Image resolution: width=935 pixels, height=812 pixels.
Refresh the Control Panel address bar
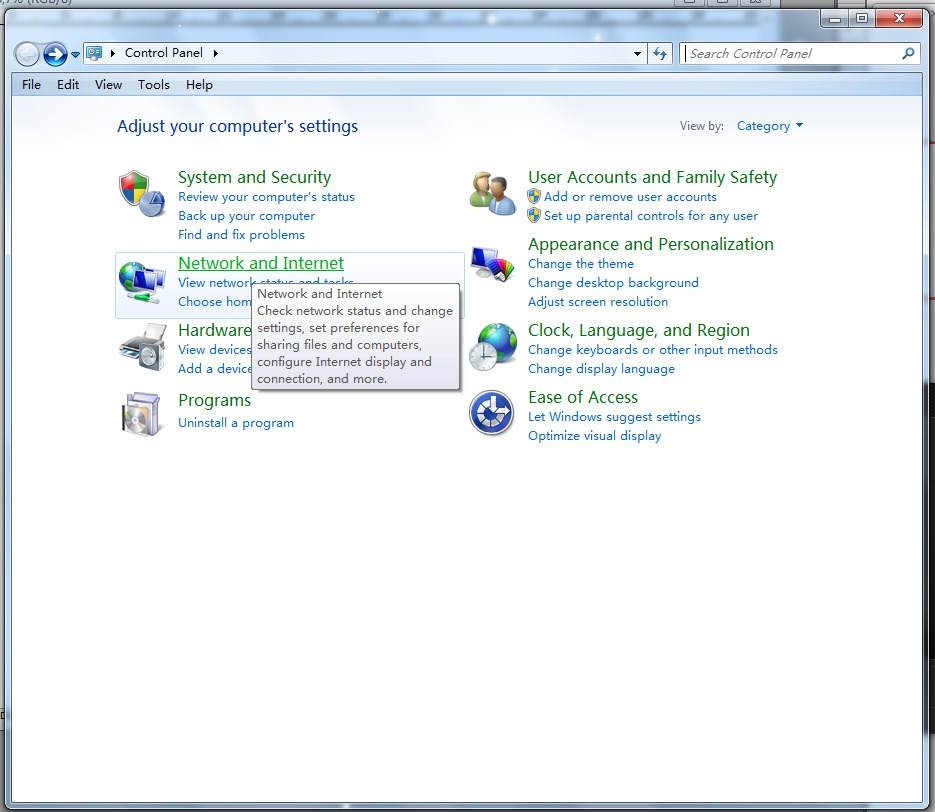click(x=660, y=54)
